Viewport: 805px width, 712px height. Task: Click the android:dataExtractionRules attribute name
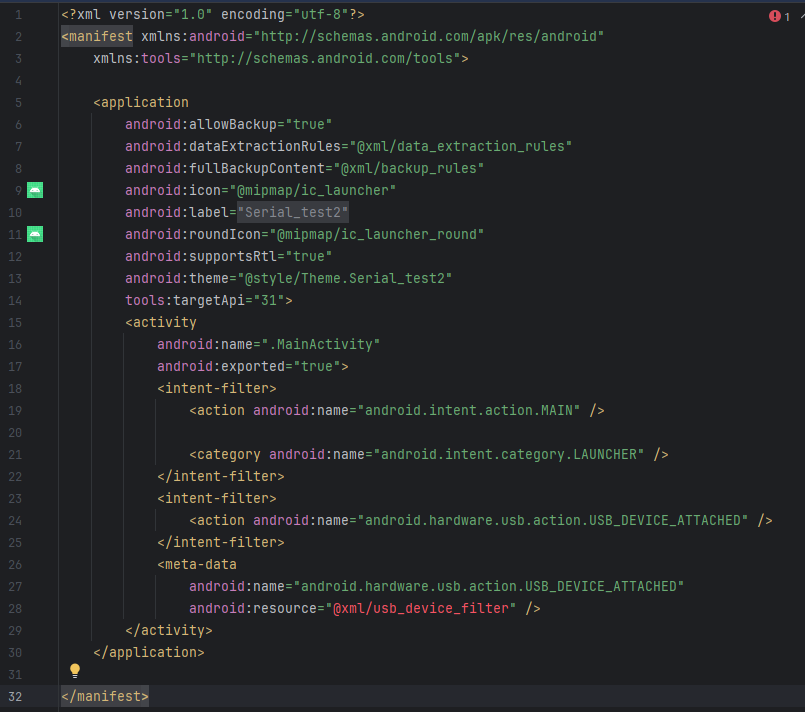233,146
